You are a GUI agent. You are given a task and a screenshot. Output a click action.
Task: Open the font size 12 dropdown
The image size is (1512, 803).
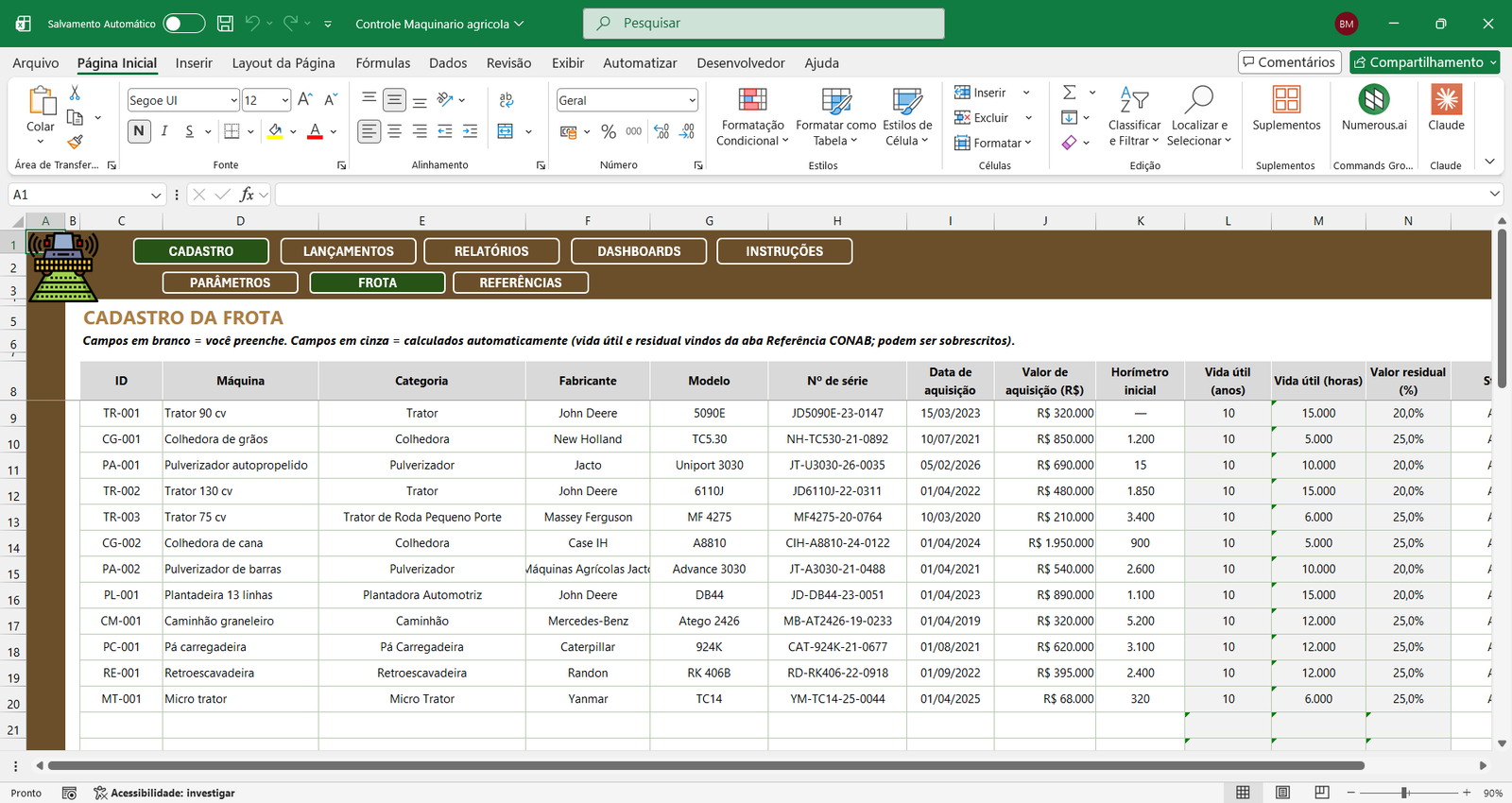[x=284, y=100]
